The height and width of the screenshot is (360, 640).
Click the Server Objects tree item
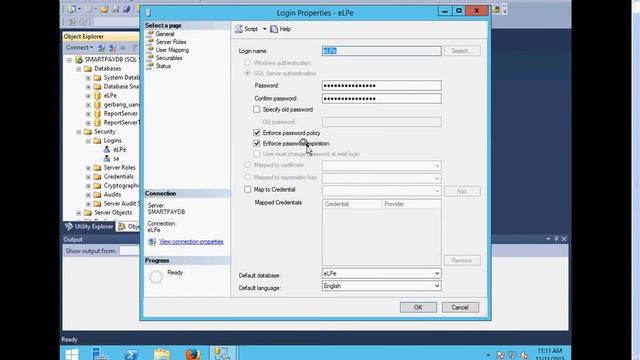click(x=113, y=213)
